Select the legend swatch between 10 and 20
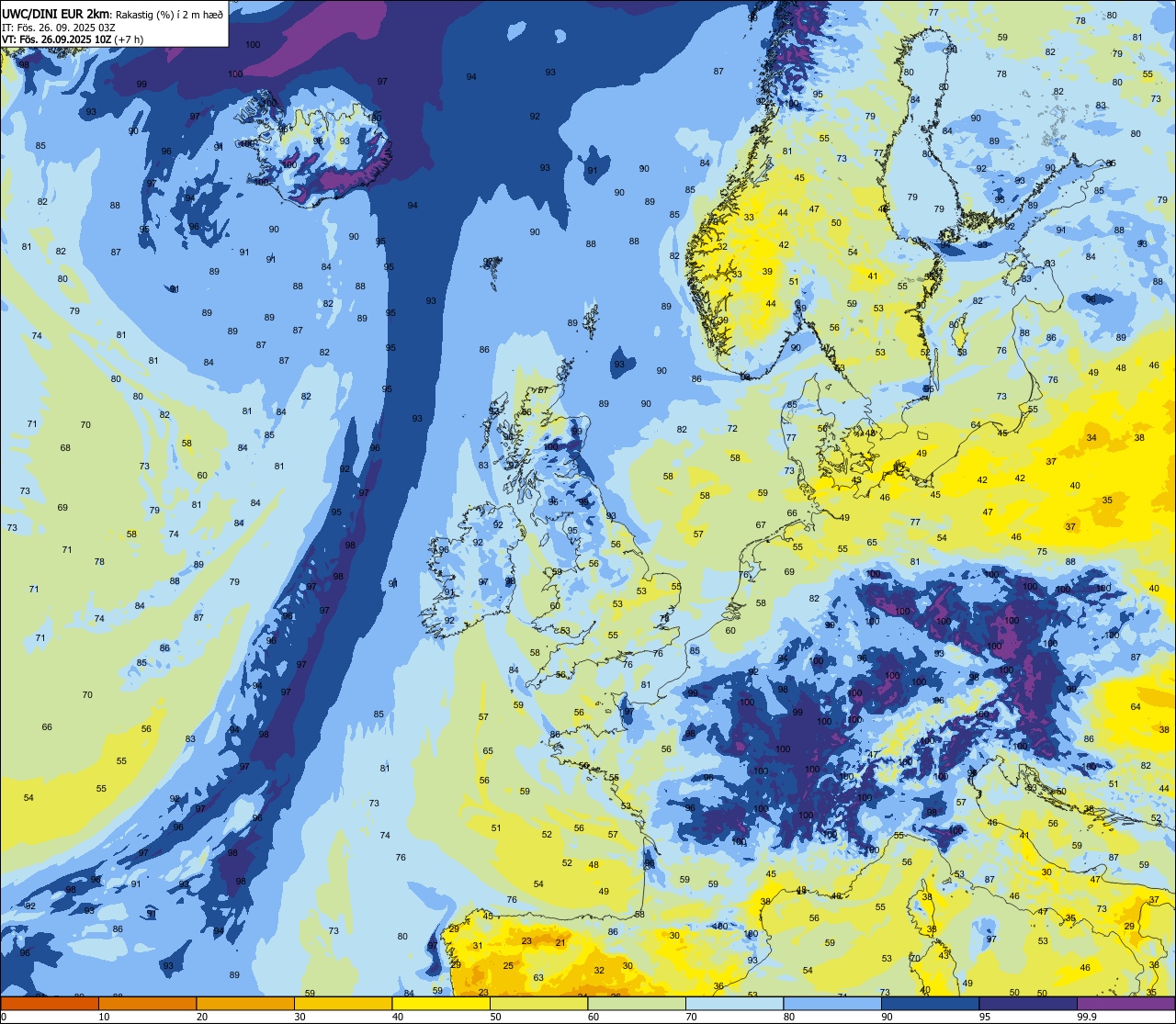 pos(147,1003)
